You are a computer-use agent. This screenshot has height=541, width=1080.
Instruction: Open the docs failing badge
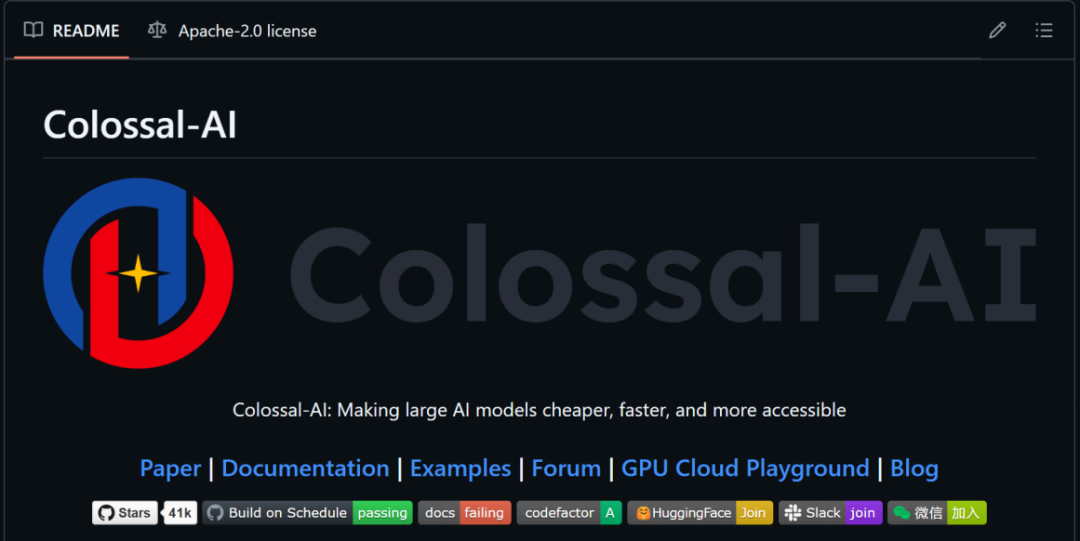pyautogui.click(x=464, y=513)
